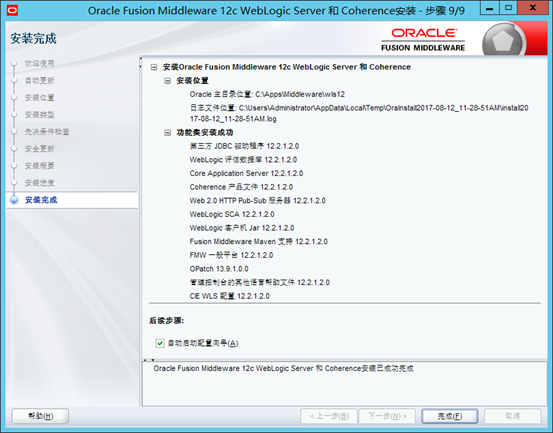Select 欢迎使用 step in sidebar
553x433 pixels.
tap(40, 63)
